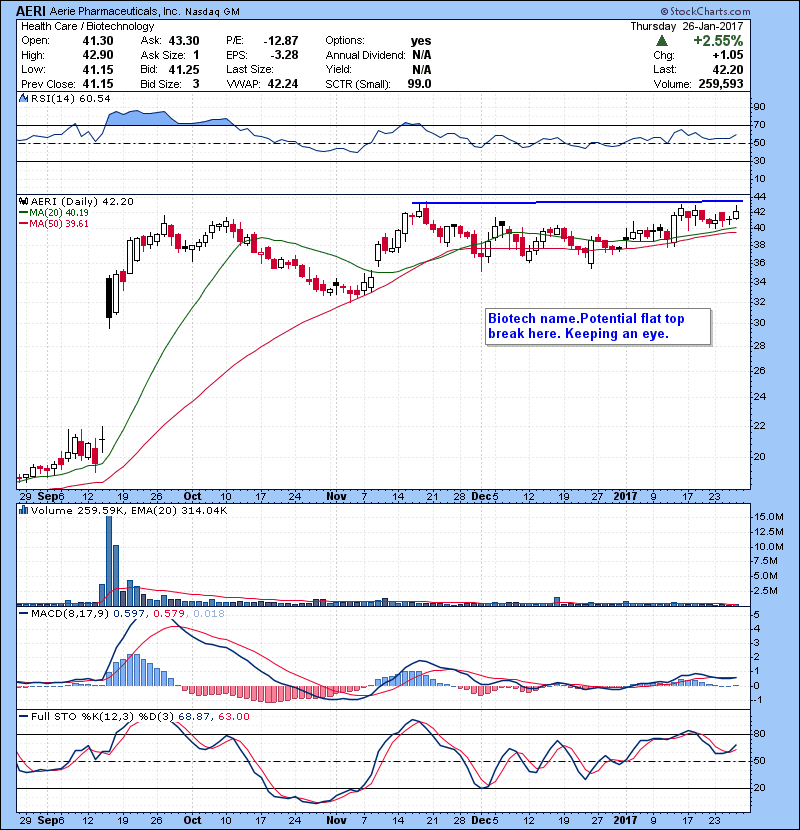The height and width of the screenshot is (830, 800).
Task: Click the '15.0M' volume axis label
Action: (x=769, y=517)
